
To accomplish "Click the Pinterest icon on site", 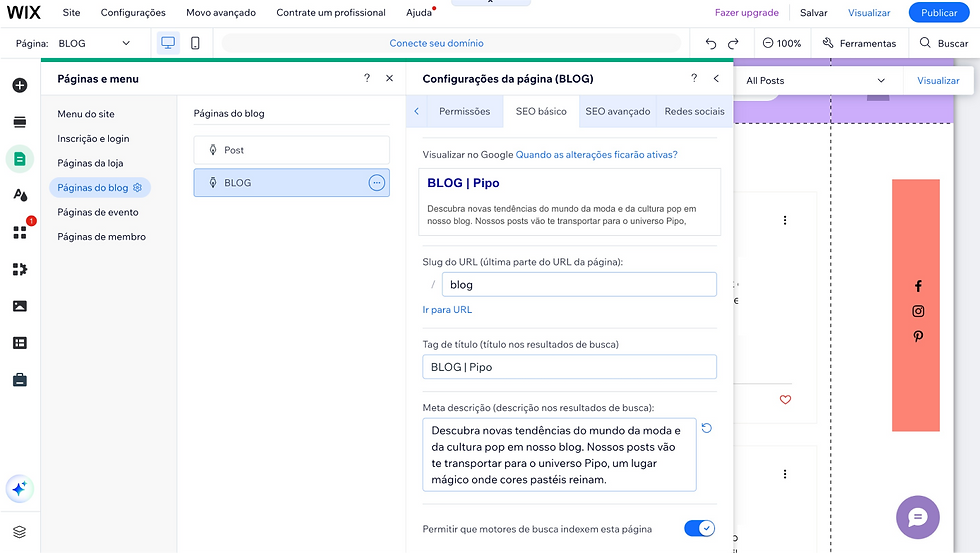I will (x=918, y=336).
